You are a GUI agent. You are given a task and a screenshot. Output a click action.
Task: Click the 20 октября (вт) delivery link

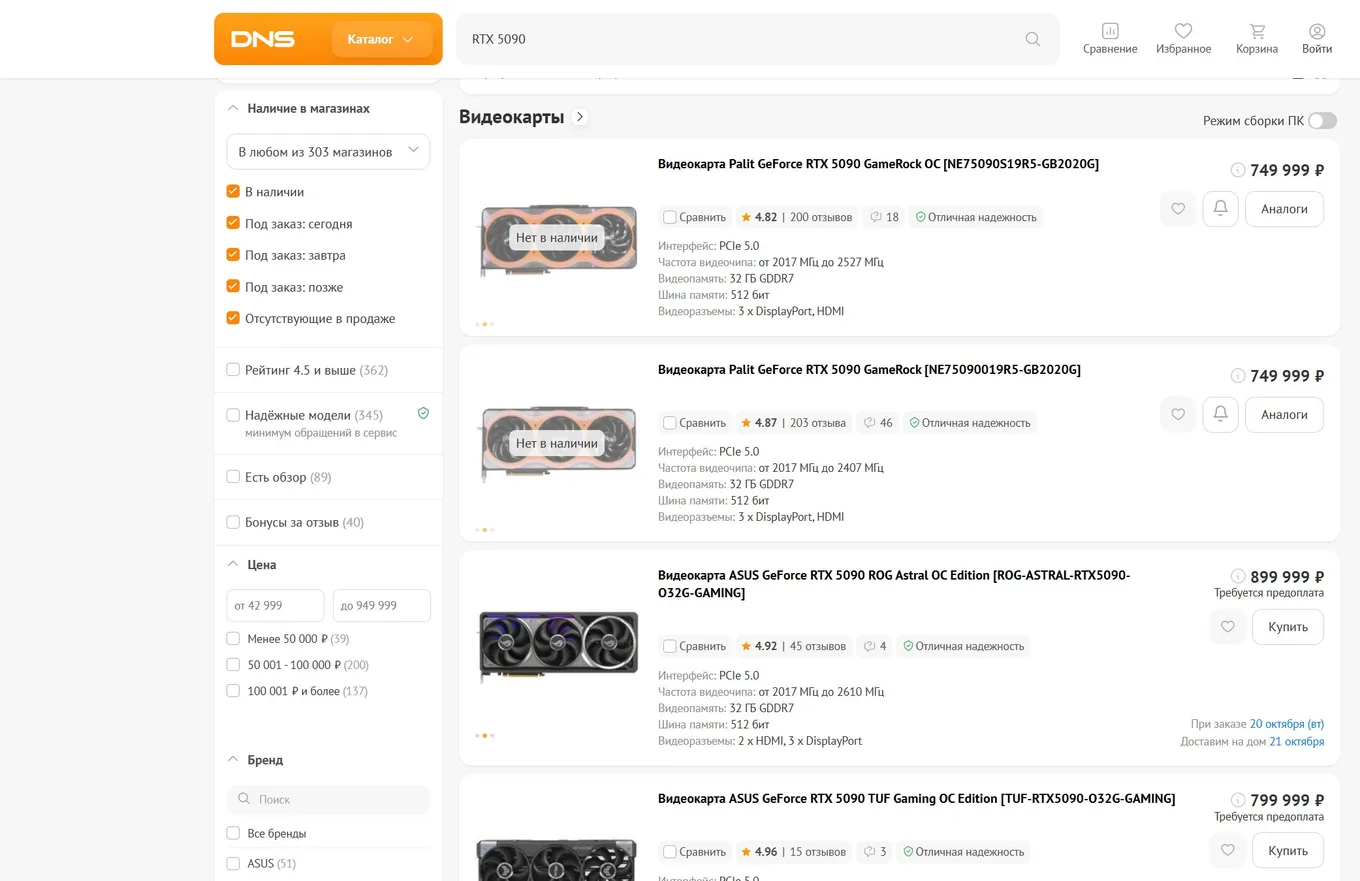pyautogui.click(x=1287, y=724)
